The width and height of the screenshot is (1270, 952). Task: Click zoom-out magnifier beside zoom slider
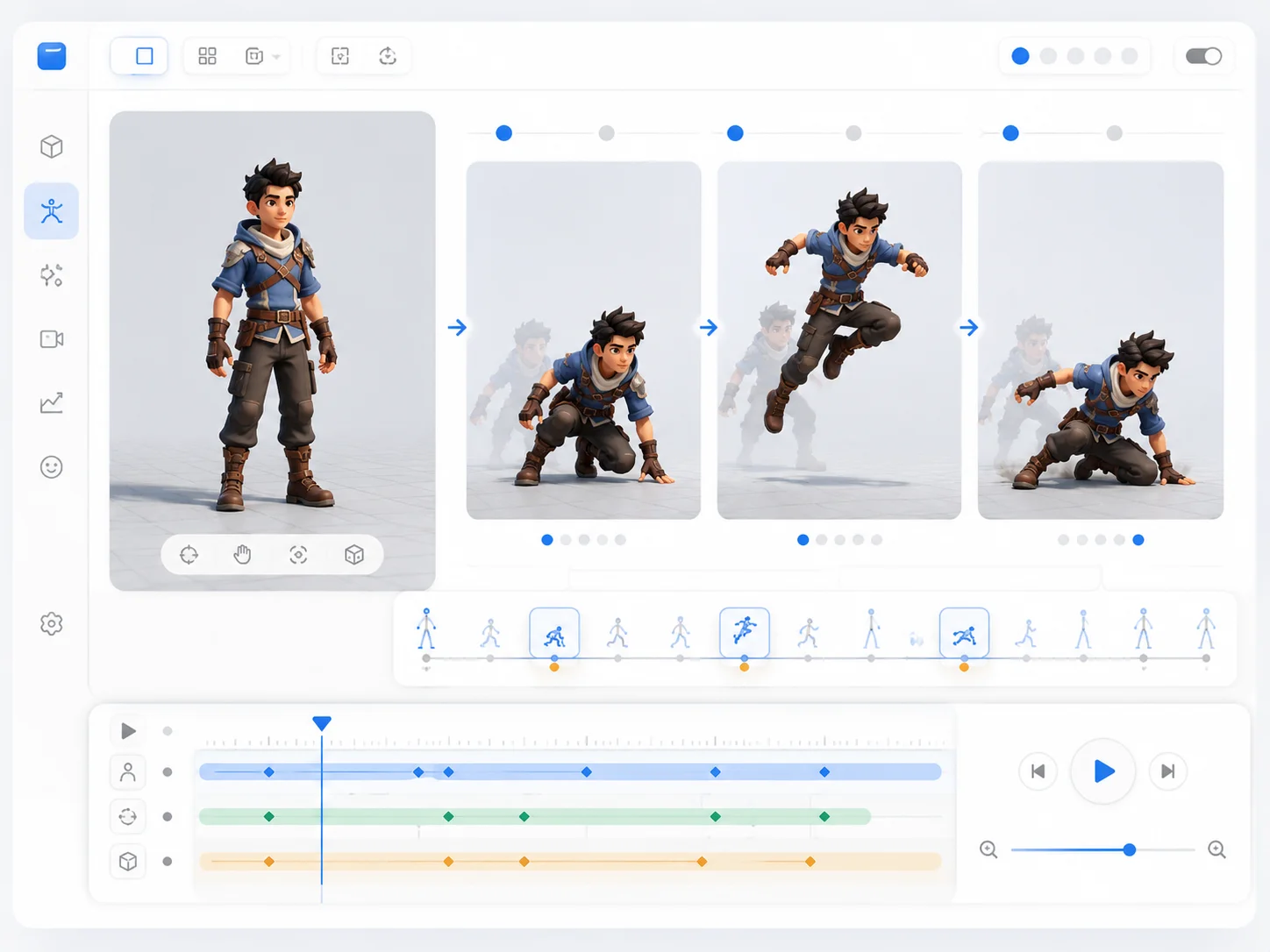pyautogui.click(x=988, y=849)
